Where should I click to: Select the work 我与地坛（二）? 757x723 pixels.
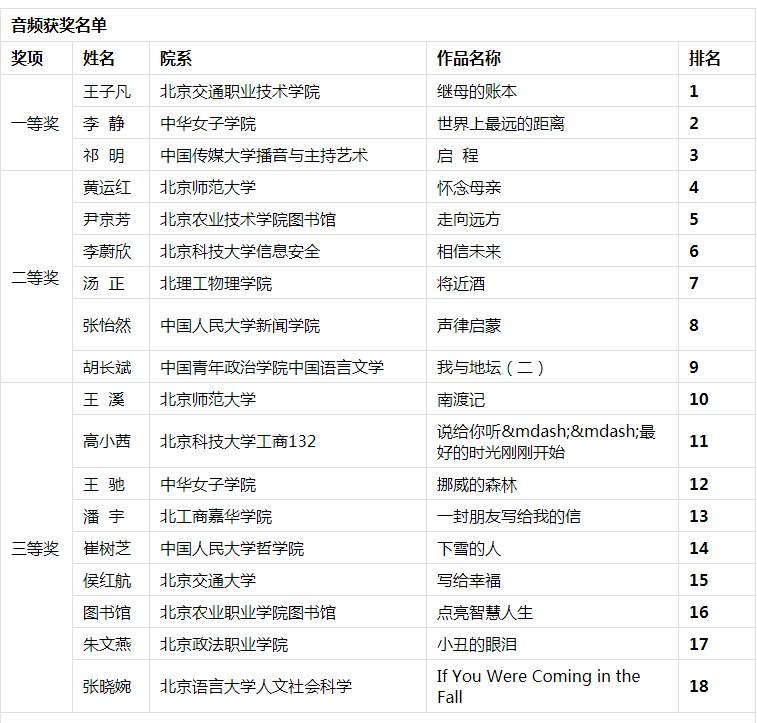tap(490, 367)
